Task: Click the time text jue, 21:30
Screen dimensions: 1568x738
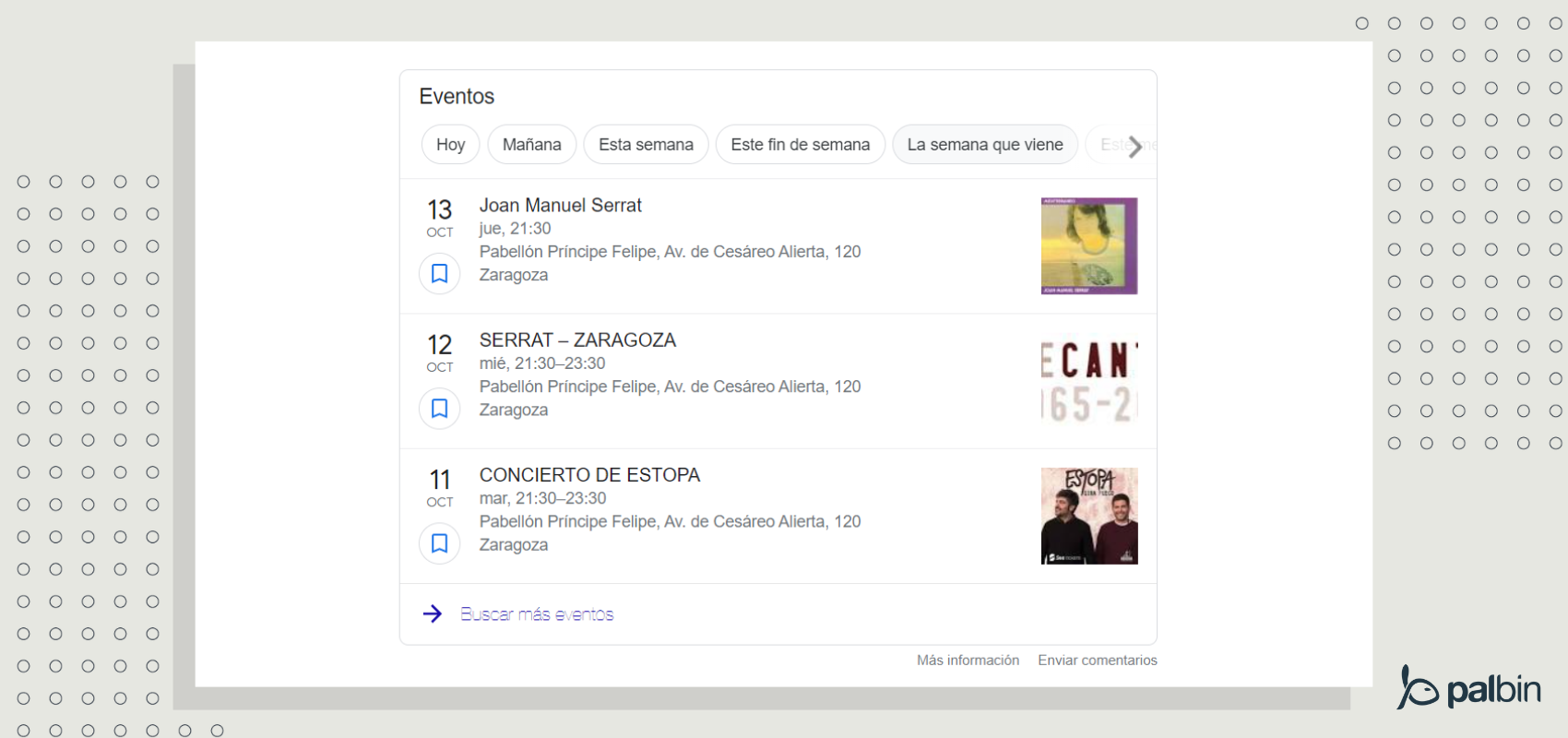Action: [x=515, y=229]
